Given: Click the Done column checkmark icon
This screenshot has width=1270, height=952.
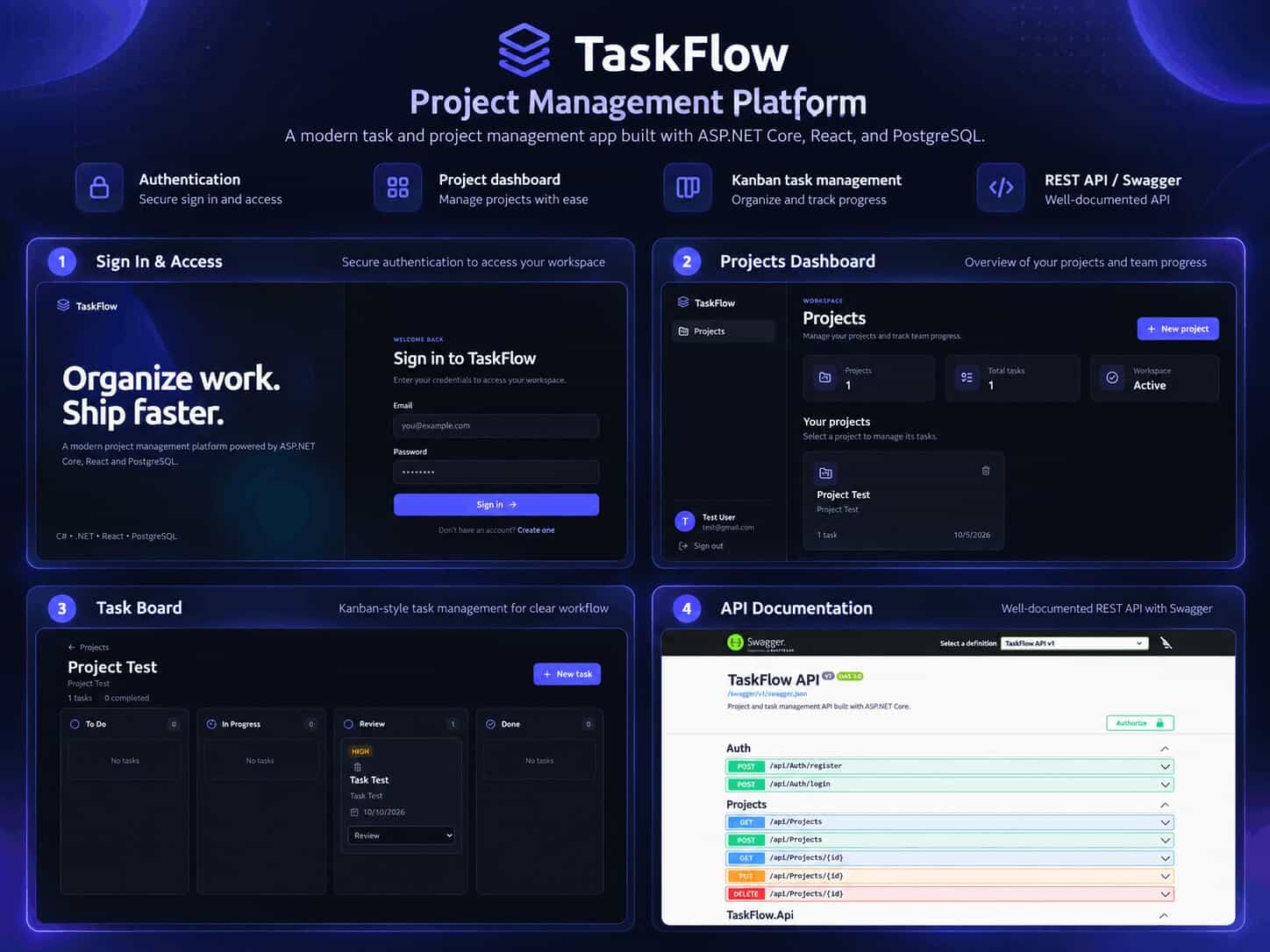Looking at the screenshot, I should 490,724.
